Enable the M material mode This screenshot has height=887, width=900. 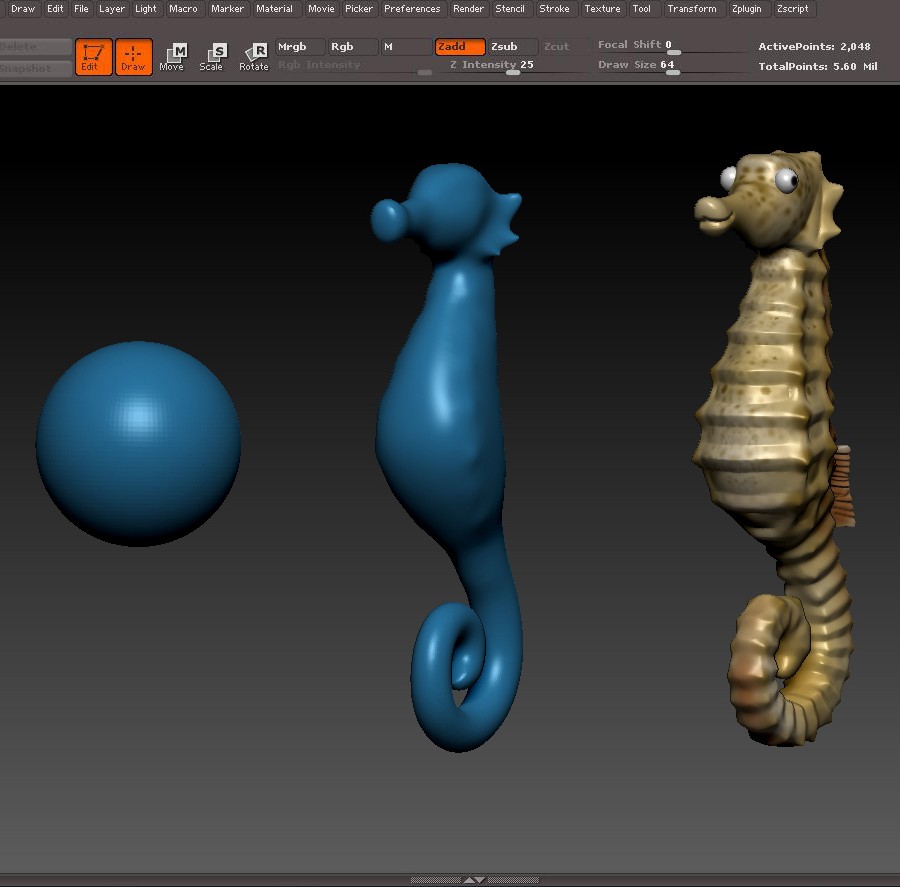[405, 47]
